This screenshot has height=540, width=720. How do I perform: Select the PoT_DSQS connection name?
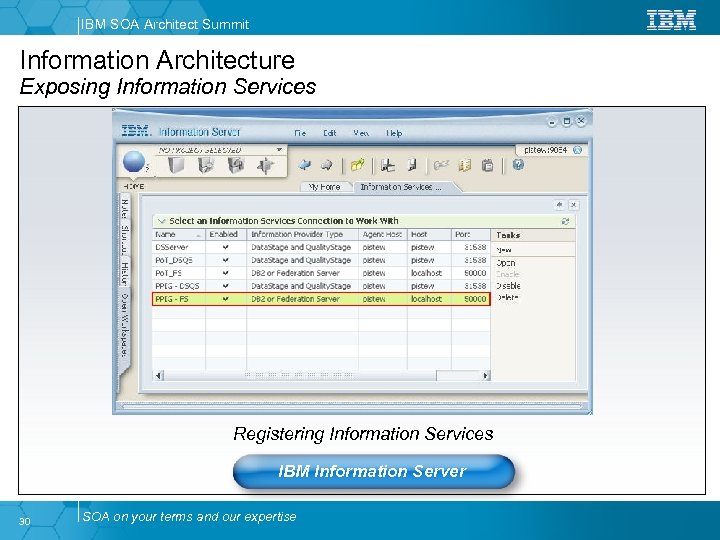coord(174,260)
